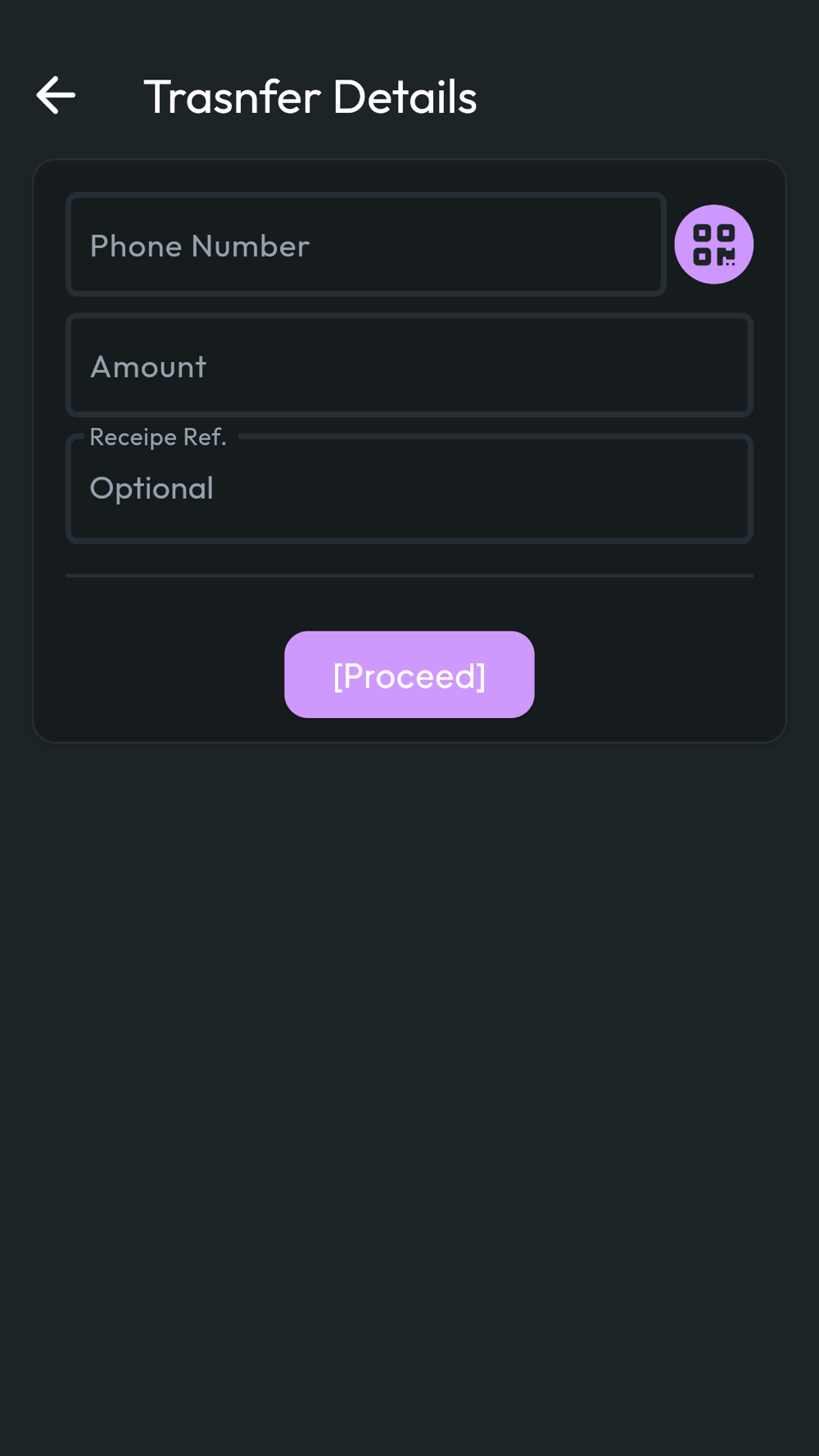Tap the round QR icon beside Phone Number

(x=713, y=245)
